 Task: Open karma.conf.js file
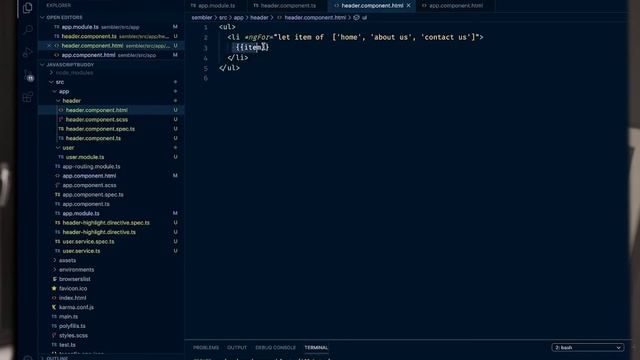(x=76, y=307)
